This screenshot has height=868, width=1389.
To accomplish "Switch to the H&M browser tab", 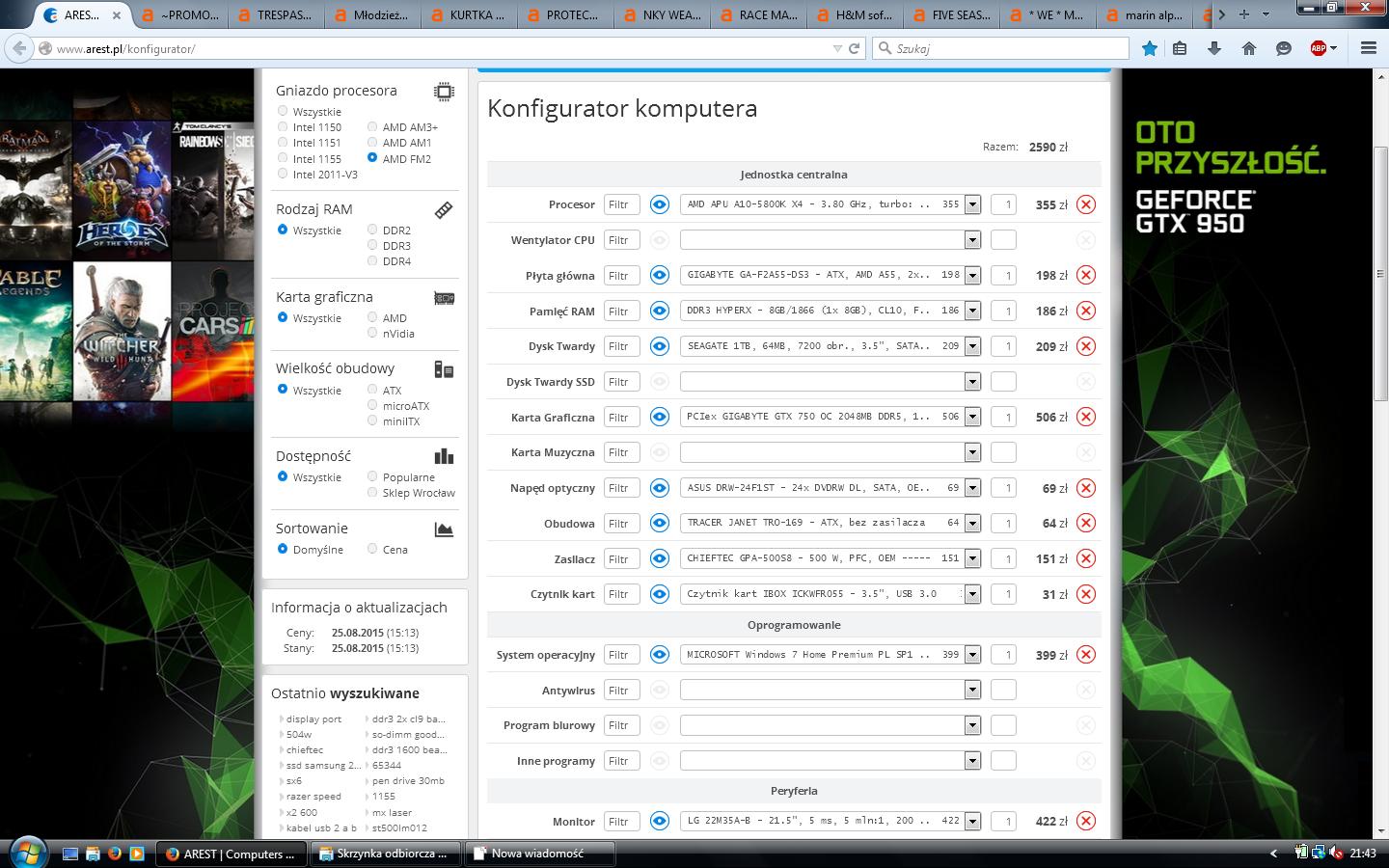I will pyautogui.click(x=854, y=14).
